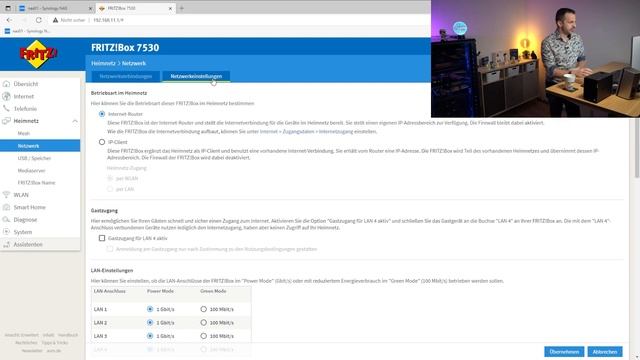Open the Assistenten sidebar icon

click(6, 244)
